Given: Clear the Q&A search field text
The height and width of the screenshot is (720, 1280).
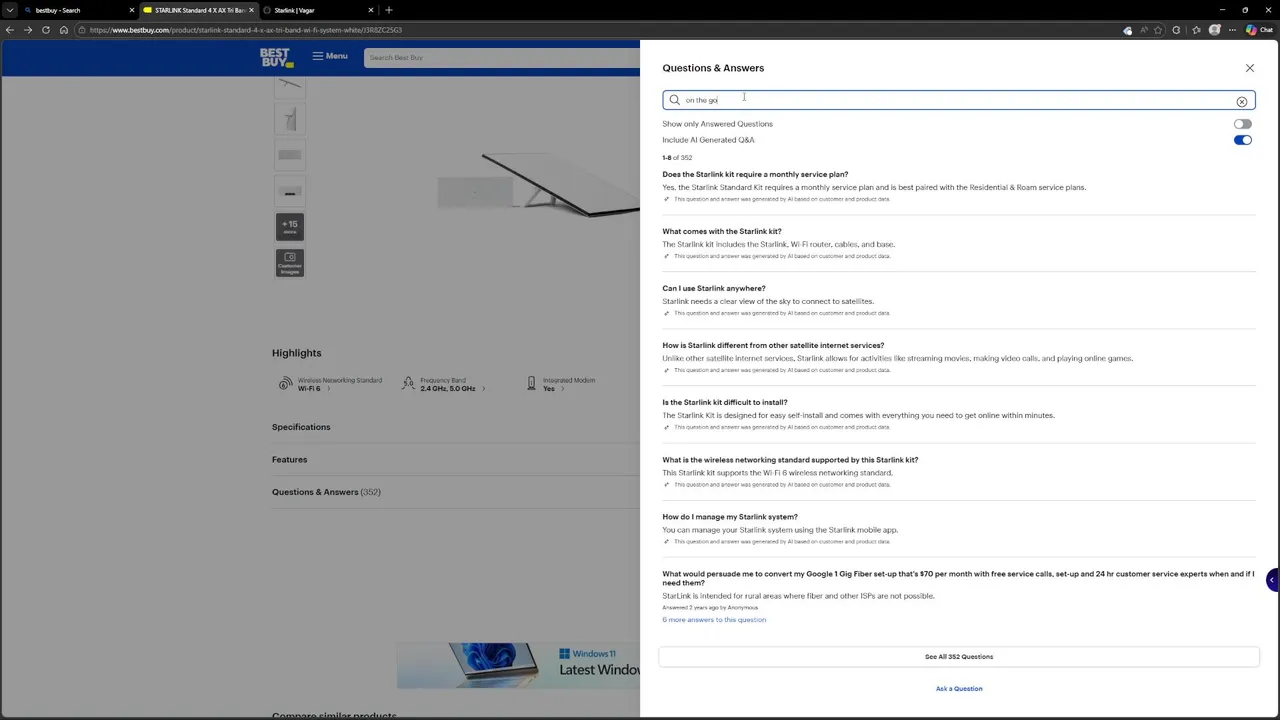Looking at the screenshot, I should pyautogui.click(x=1241, y=101).
